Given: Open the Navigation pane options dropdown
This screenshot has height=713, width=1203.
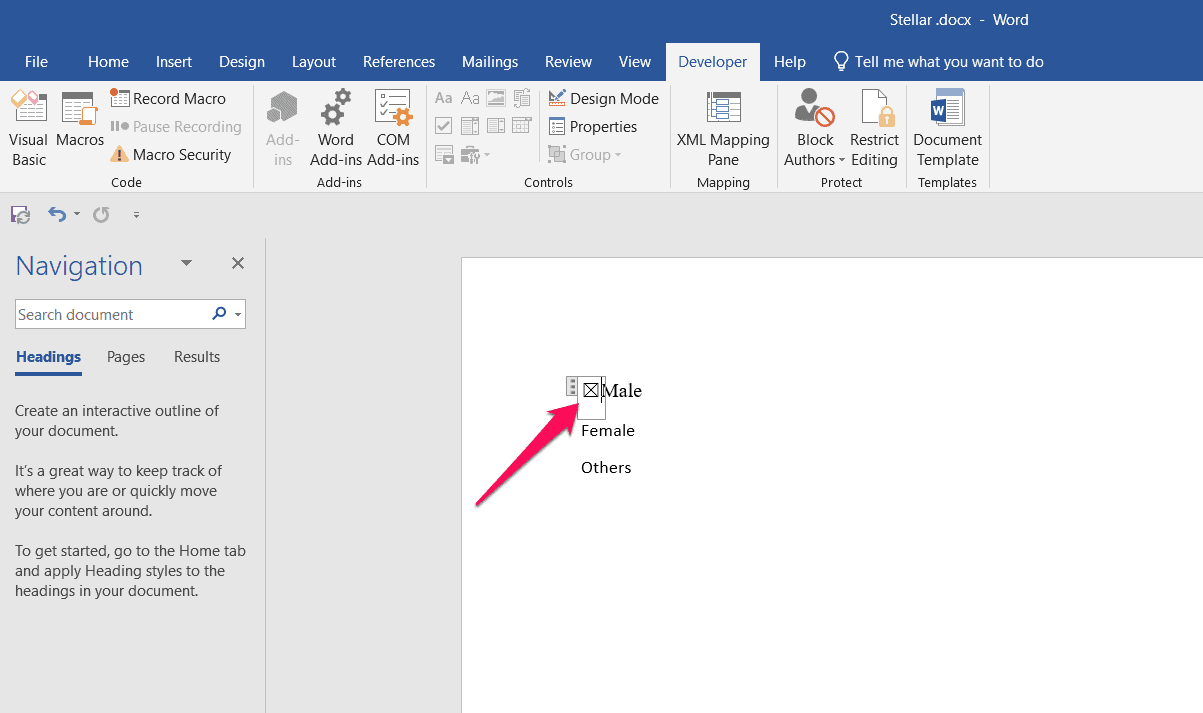Looking at the screenshot, I should point(186,262).
